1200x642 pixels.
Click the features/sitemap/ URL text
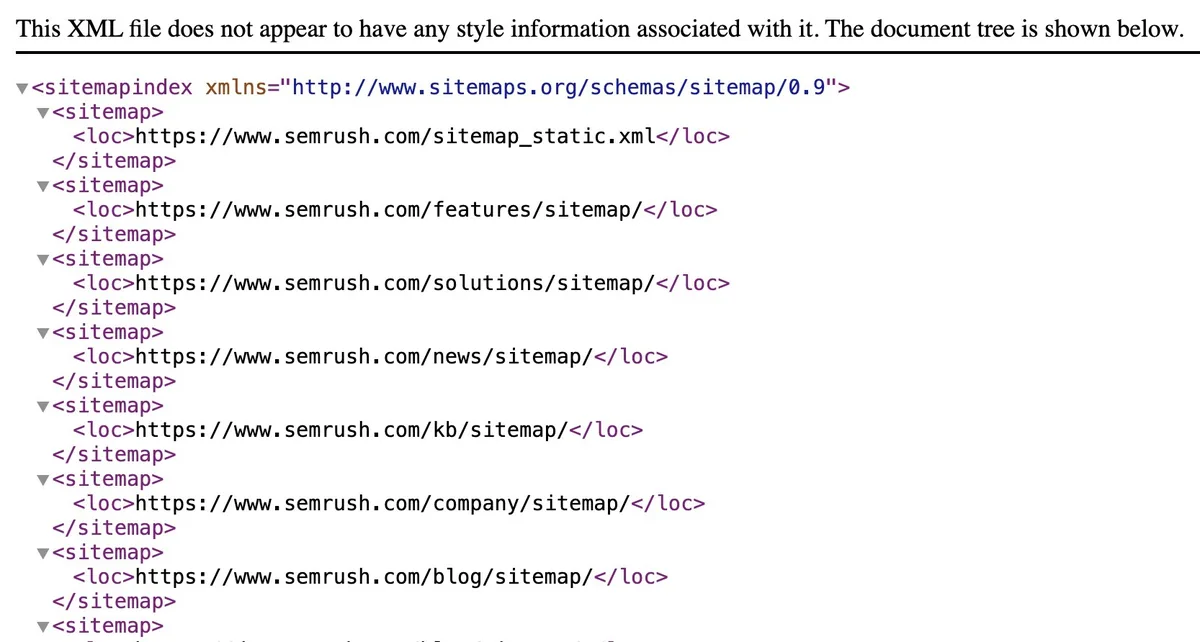(389, 210)
